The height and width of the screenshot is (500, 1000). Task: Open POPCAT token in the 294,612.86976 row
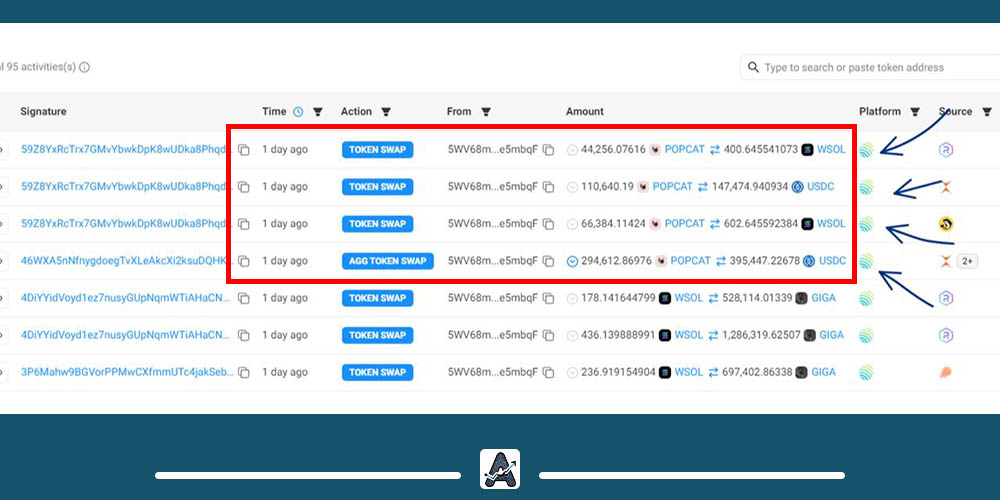click(691, 261)
